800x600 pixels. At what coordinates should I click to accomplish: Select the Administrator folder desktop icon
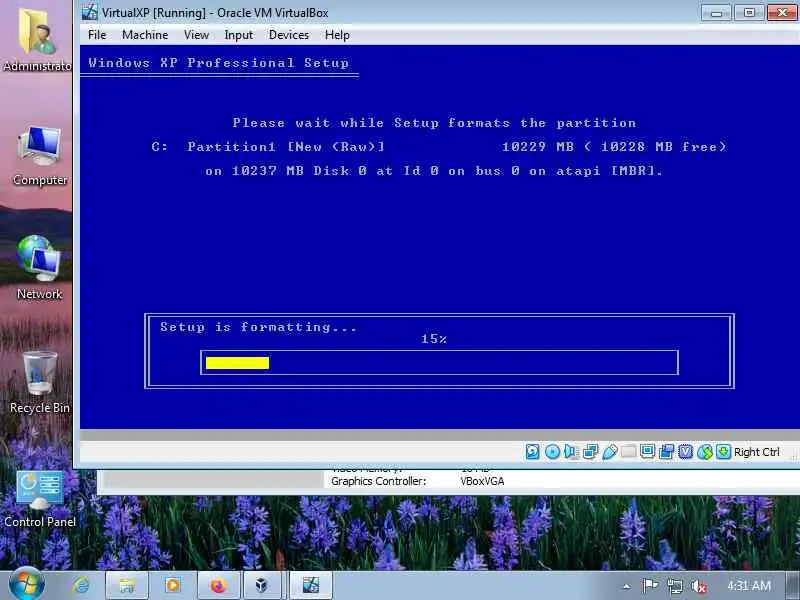(37, 39)
